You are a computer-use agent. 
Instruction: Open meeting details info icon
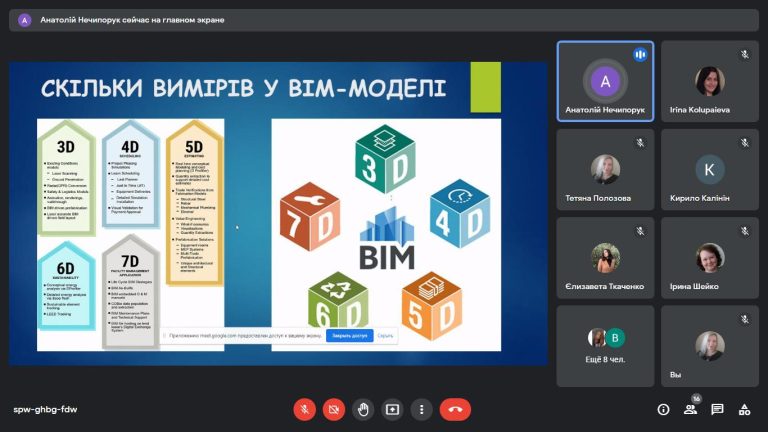pos(663,409)
